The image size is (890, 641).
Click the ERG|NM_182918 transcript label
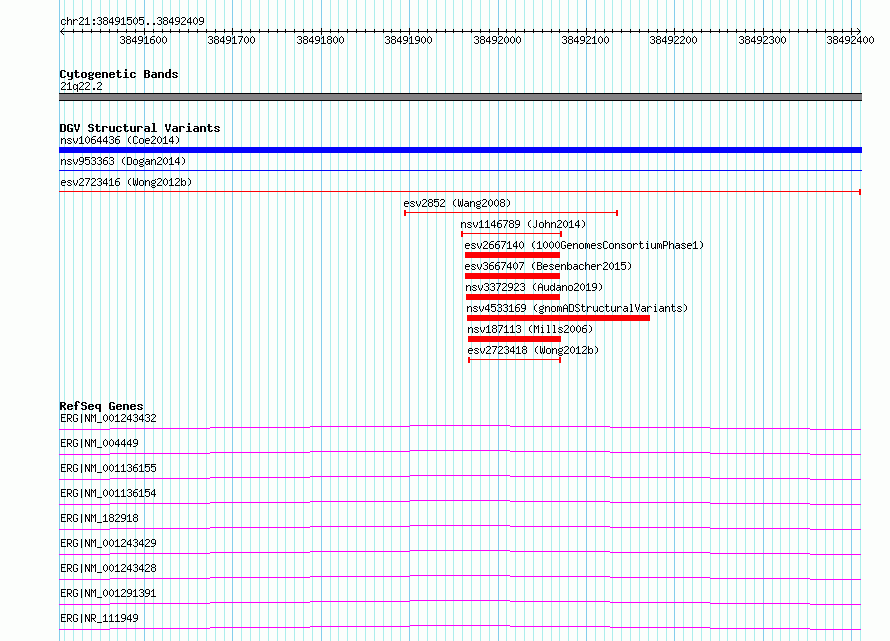click(x=99, y=518)
